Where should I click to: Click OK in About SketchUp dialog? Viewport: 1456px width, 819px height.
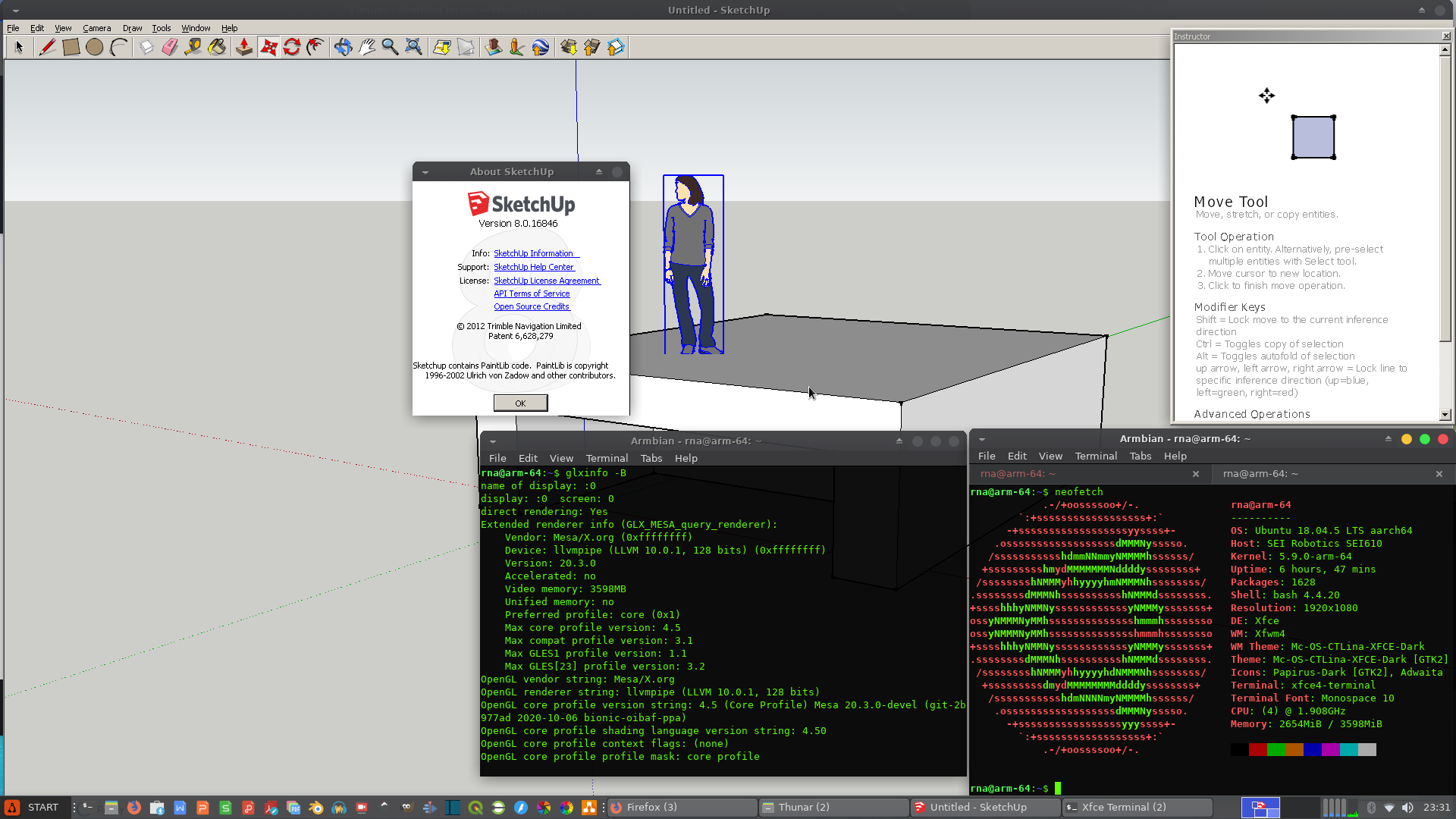[x=520, y=403]
